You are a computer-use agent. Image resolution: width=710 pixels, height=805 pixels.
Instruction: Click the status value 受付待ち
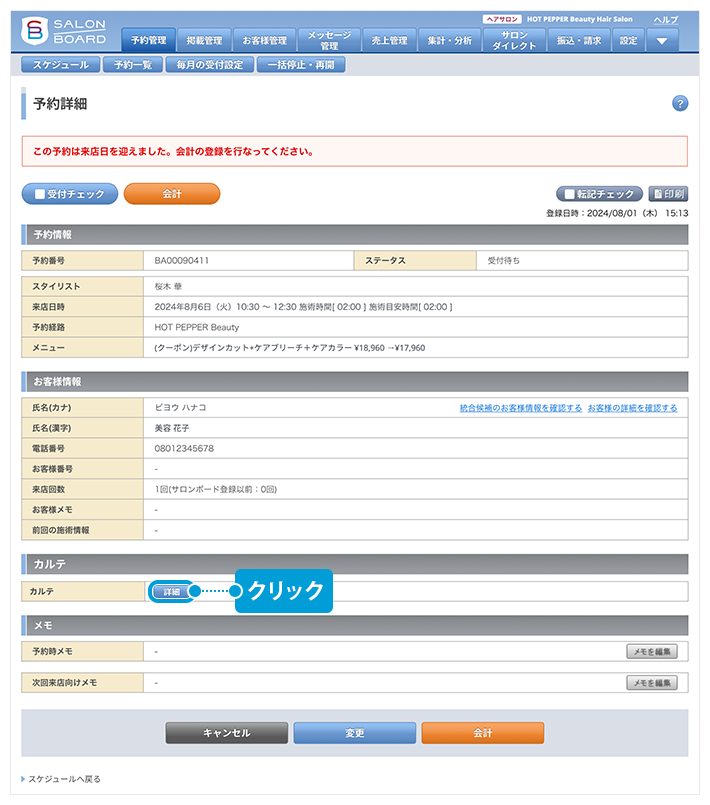pyautogui.click(x=504, y=261)
